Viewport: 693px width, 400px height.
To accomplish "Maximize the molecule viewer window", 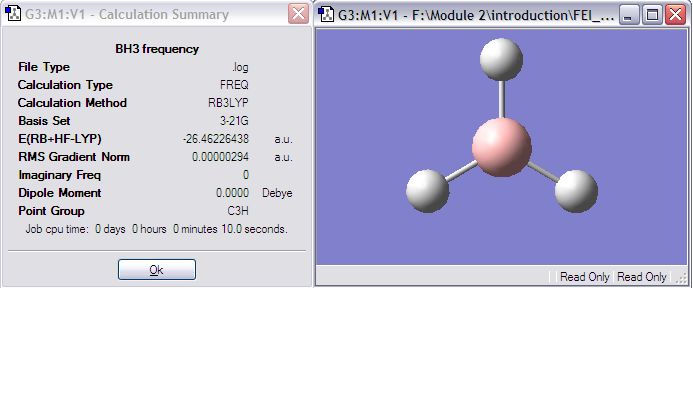I will 652,15.
